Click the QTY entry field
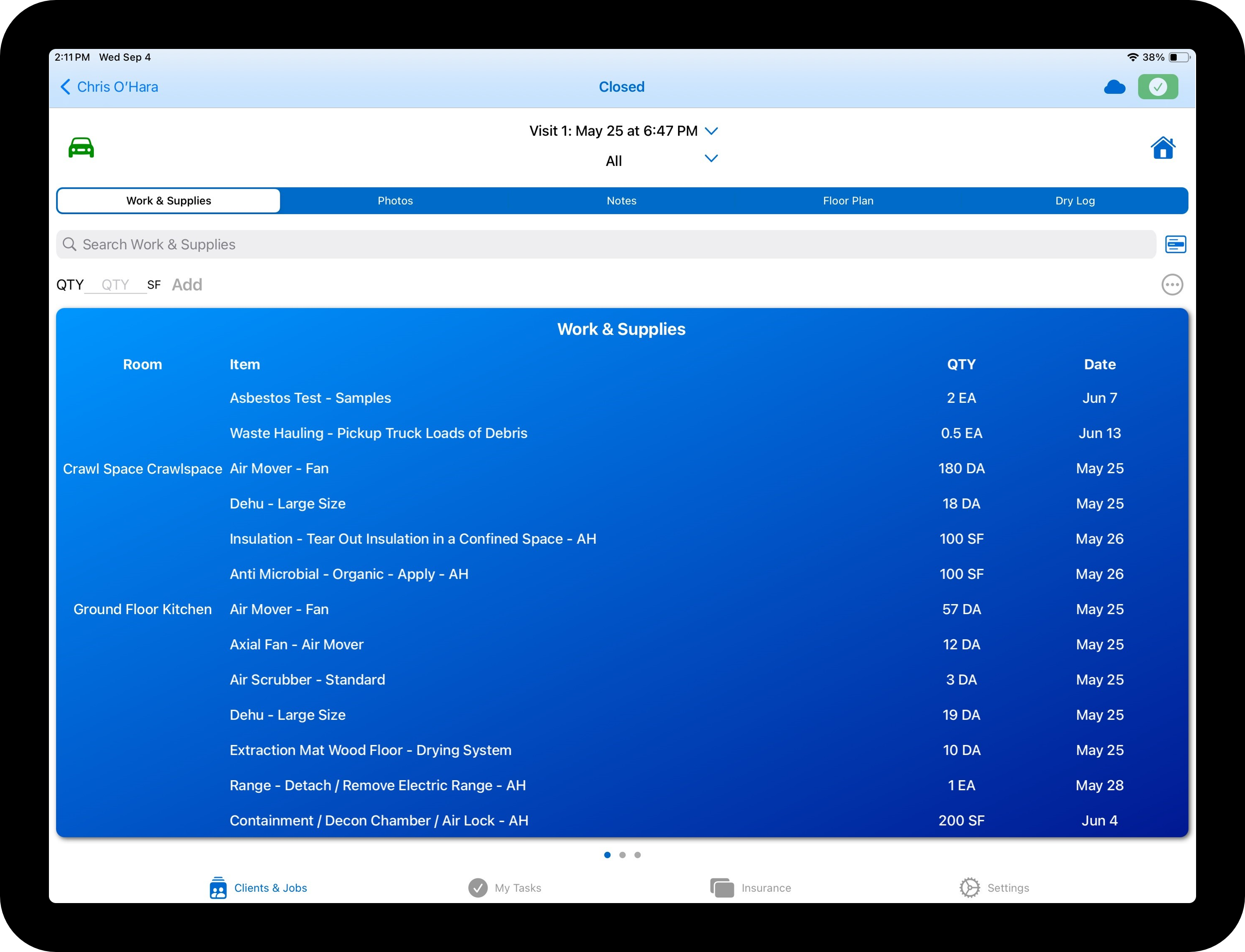Screen dimensions: 1245x952 pyautogui.click(x=116, y=284)
